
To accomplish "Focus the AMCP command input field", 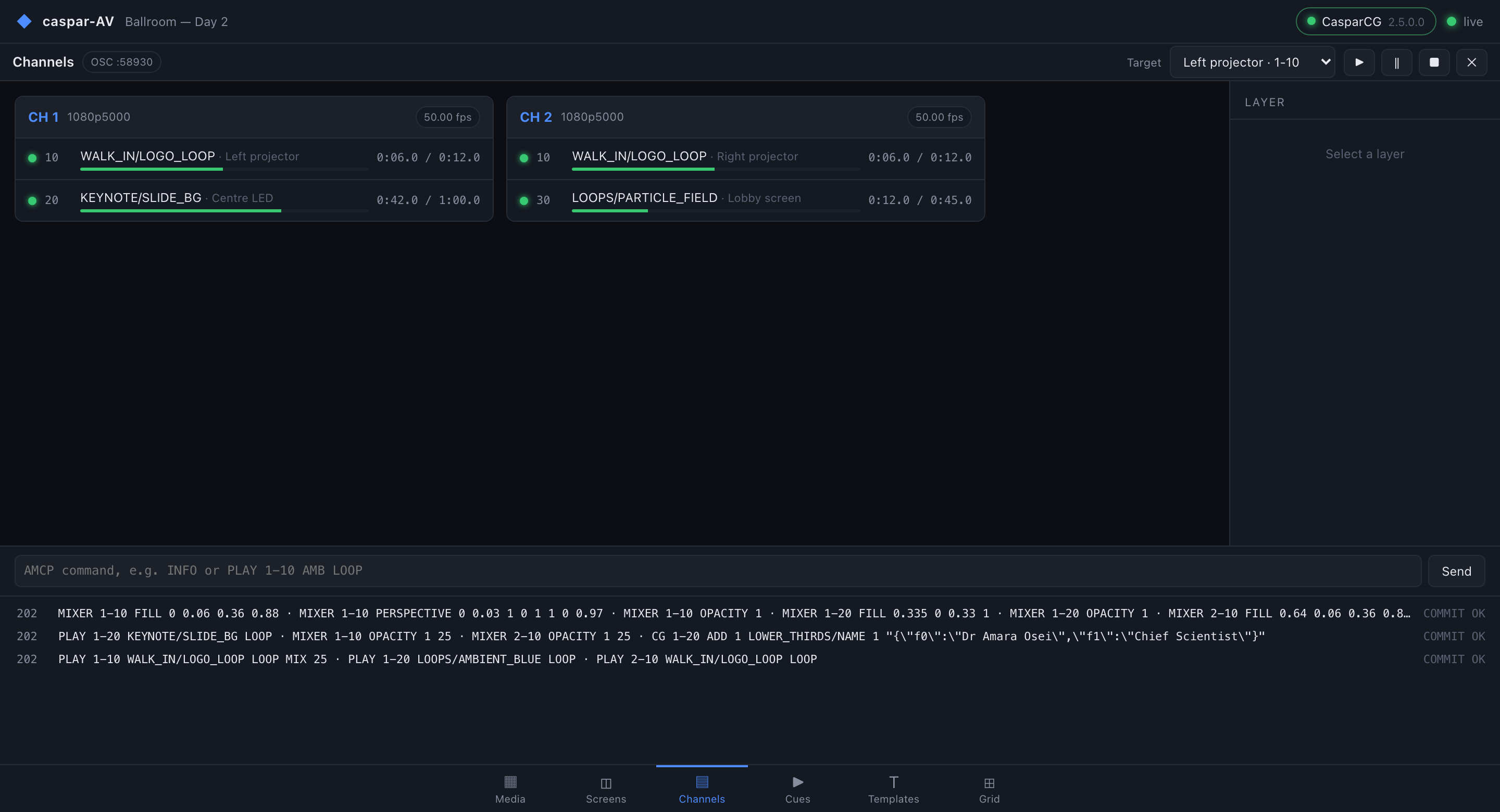I will (717, 571).
